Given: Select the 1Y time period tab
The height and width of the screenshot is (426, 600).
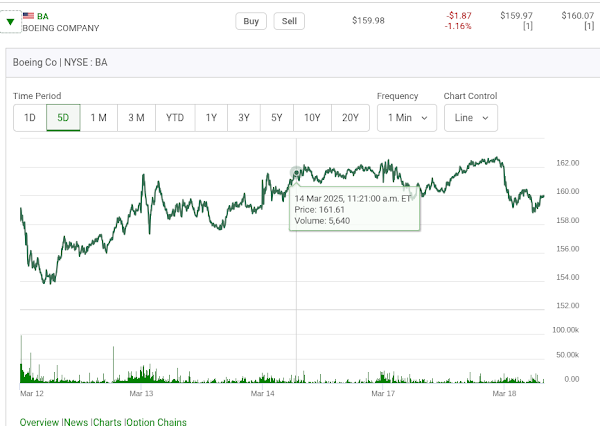Looking at the screenshot, I should (211, 118).
